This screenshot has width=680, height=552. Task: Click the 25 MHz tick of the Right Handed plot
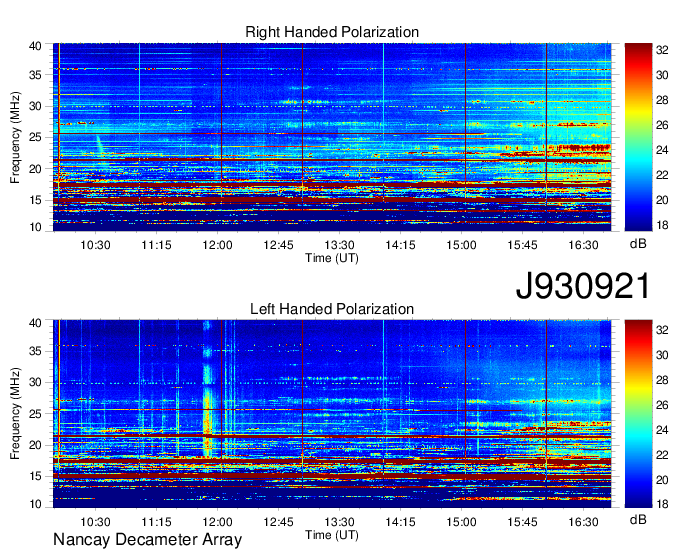pyautogui.click(x=36, y=137)
